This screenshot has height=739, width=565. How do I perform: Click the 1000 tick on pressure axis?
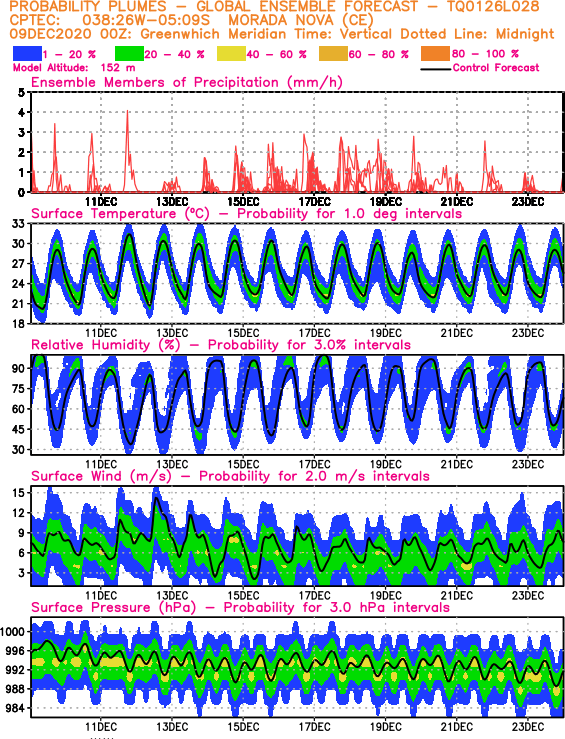(x=13, y=632)
